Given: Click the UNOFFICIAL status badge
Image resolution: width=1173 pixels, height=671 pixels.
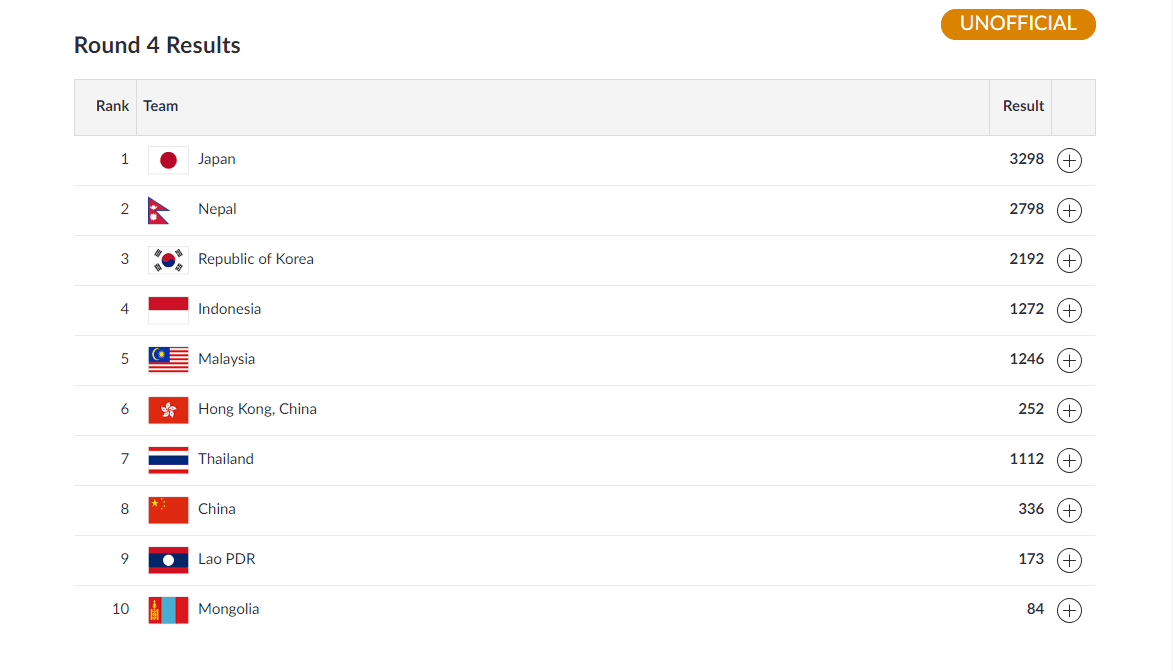Looking at the screenshot, I should (1018, 24).
